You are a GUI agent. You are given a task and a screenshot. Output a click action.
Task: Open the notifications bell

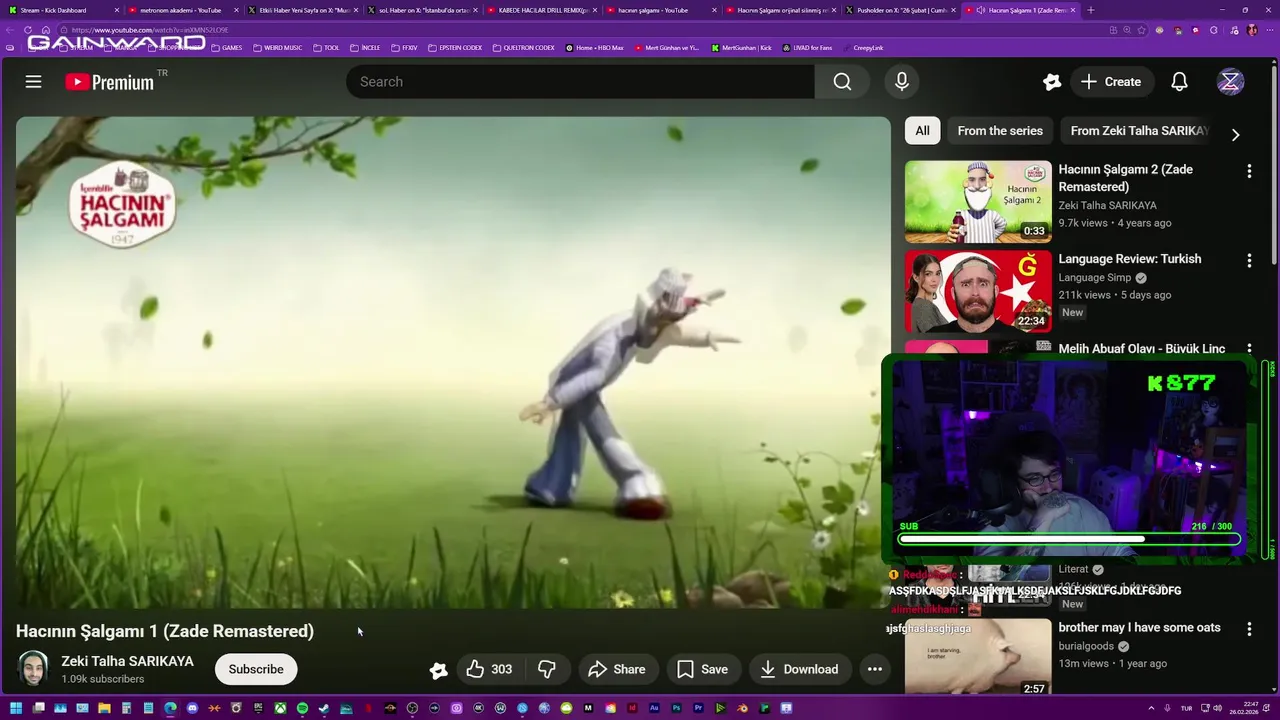(x=1179, y=82)
